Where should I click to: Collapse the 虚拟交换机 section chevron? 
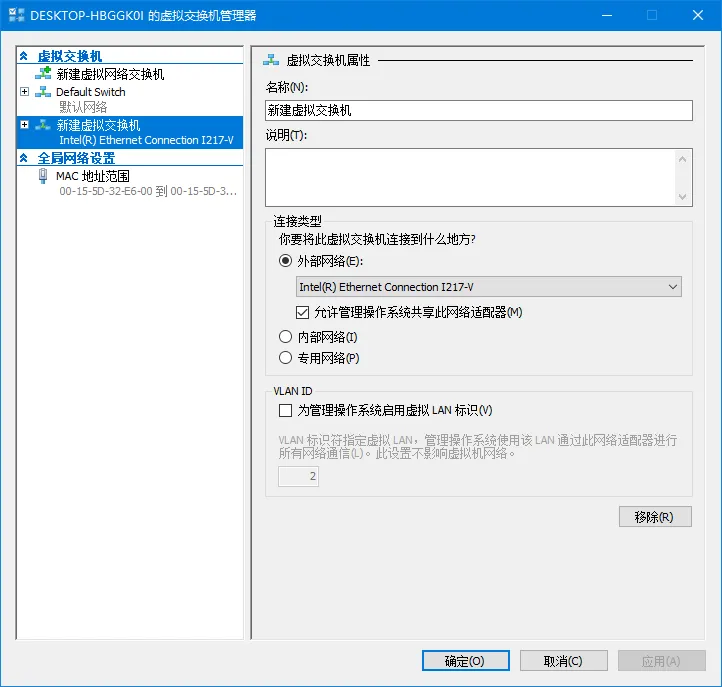point(24,56)
